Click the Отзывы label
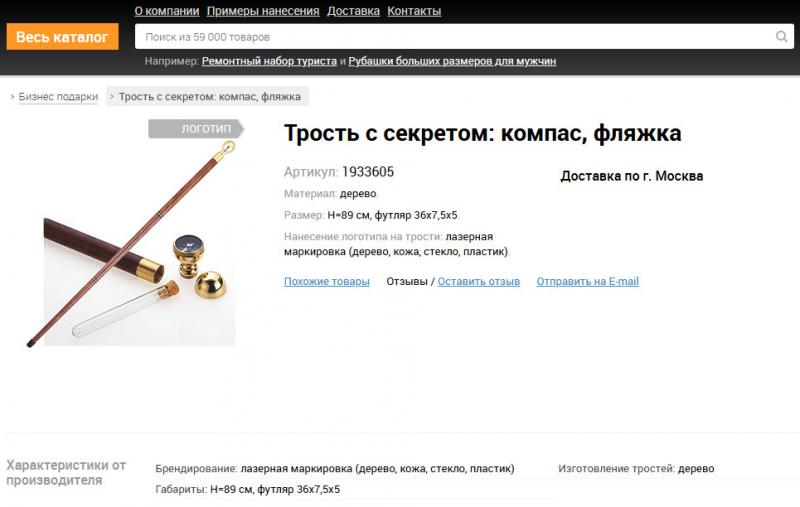This screenshot has width=800, height=507. 407,282
